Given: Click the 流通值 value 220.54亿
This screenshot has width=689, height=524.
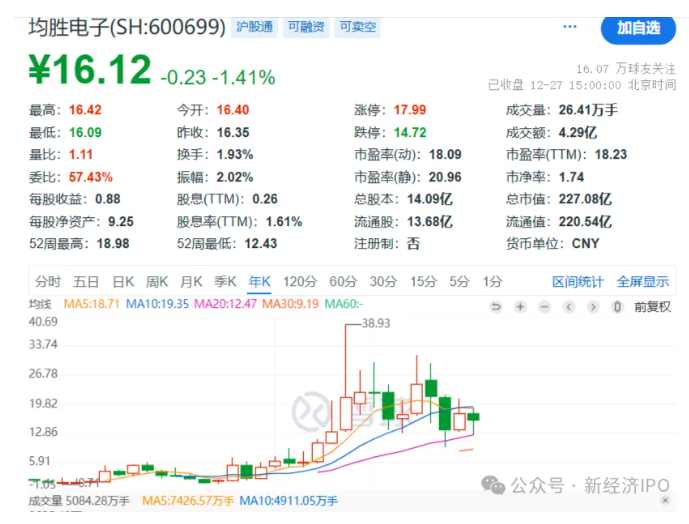Looking at the screenshot, I should [585, 222].
